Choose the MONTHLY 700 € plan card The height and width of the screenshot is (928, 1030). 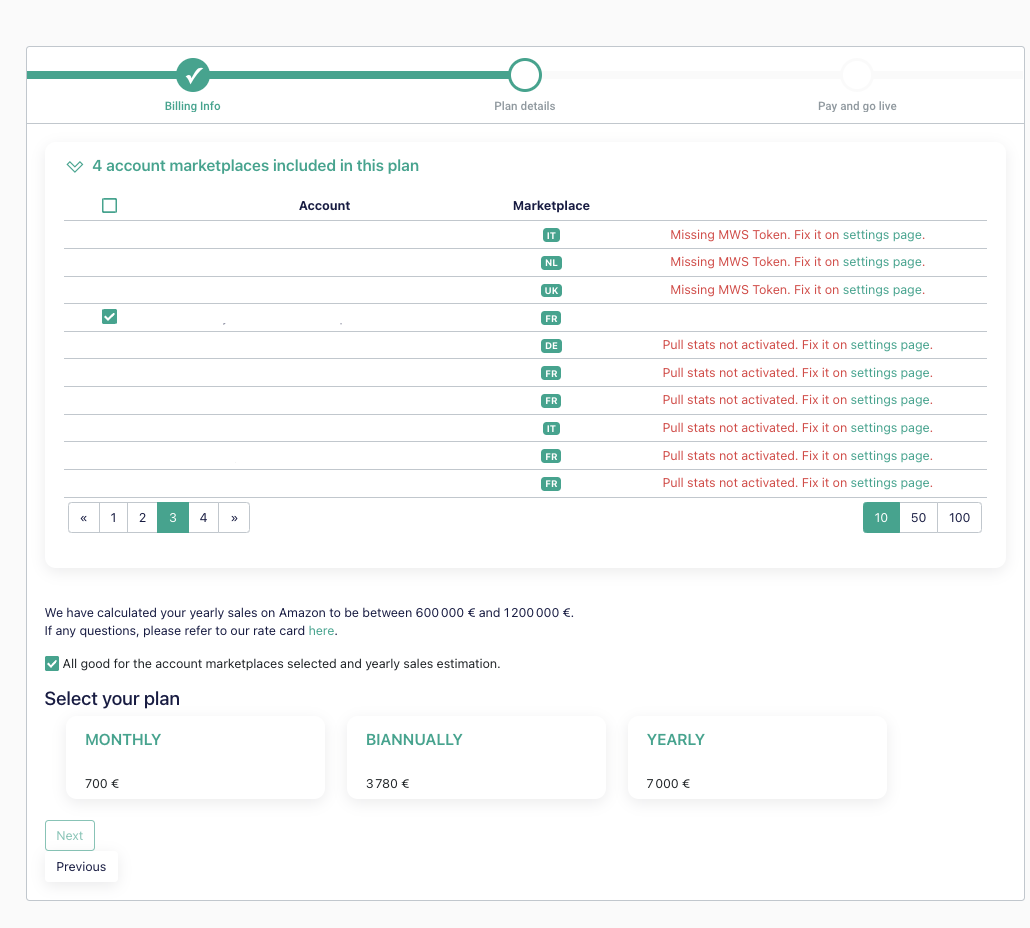tap(196, 757)
